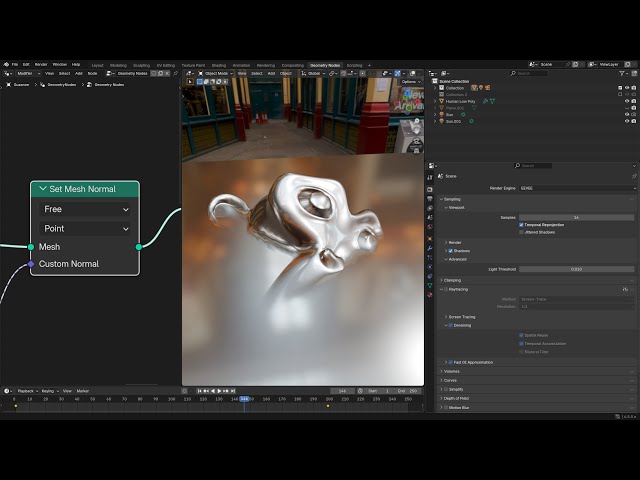The image size is (640, 480).
Task: Hide the Collection in viewport via its eye icon
Action: 627,88
